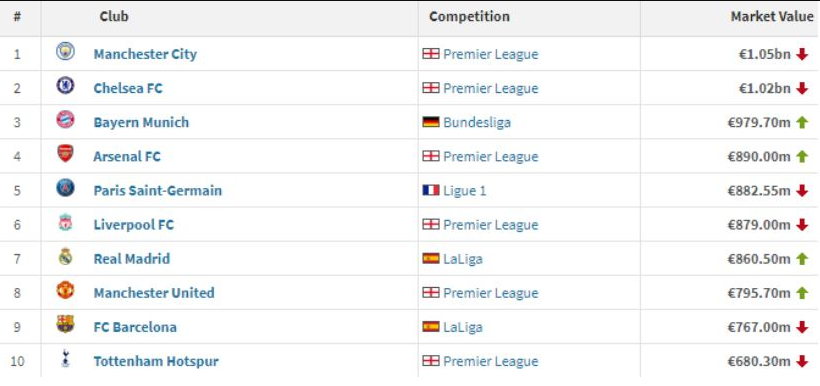Sort table by Market Value header
This screenshot has width=820, height=386.
point(772,17)
